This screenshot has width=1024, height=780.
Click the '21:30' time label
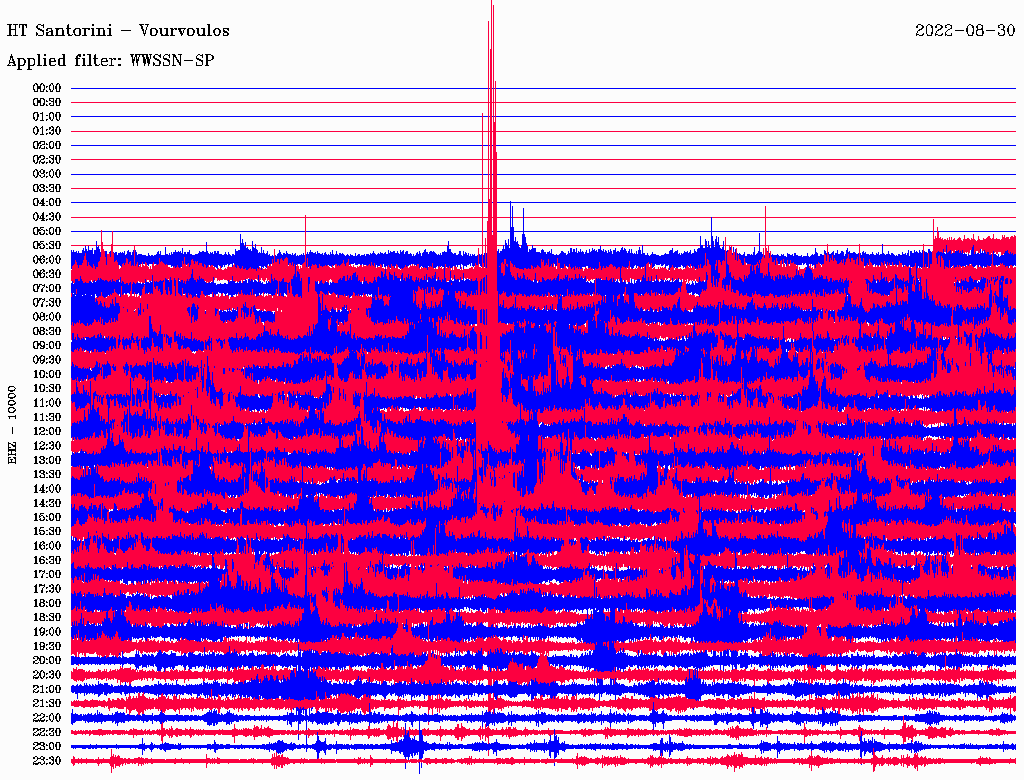[x=46, y=704]
